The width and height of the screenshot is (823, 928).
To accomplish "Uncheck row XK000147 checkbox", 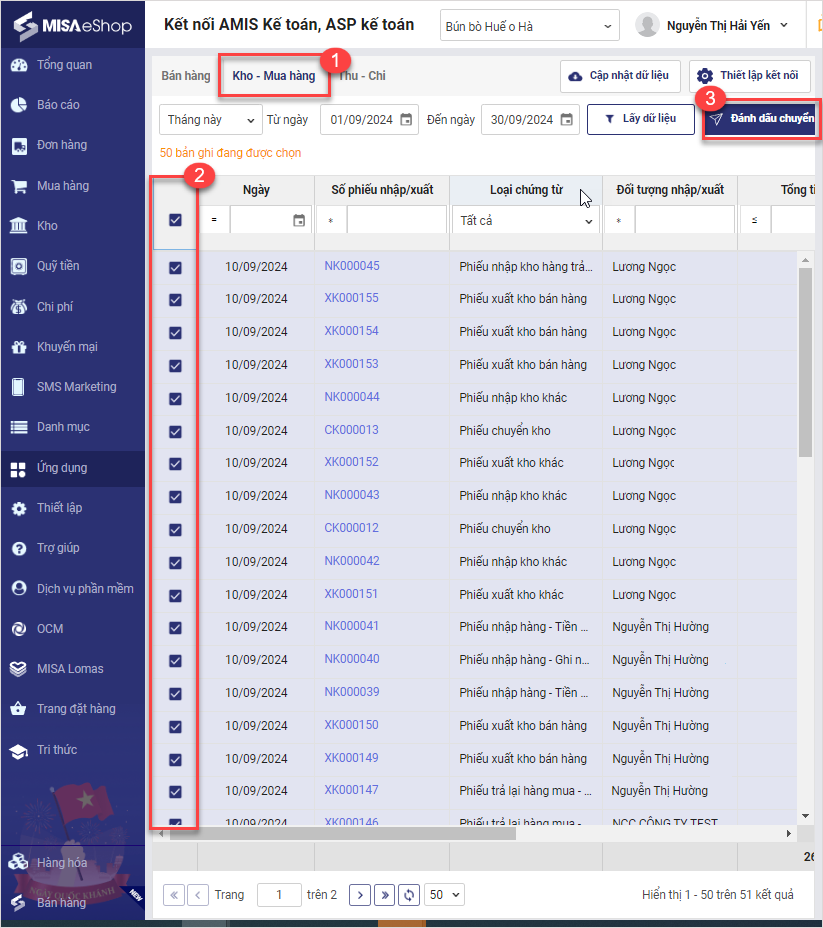I will [x=175, y=791].
